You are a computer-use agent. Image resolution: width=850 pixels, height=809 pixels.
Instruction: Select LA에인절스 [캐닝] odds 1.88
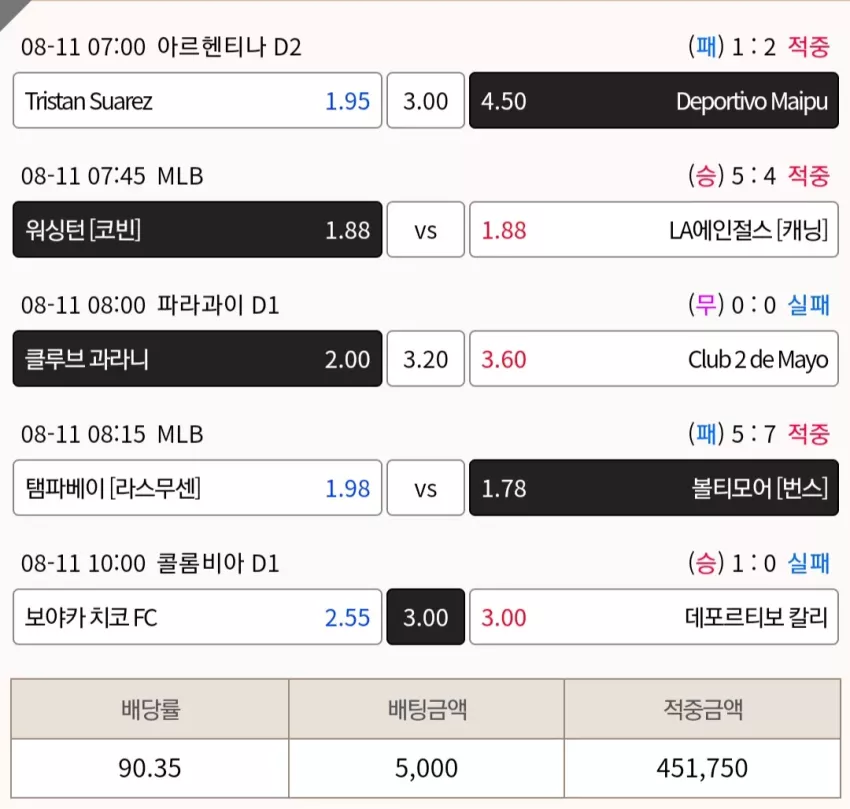point(654,229)
